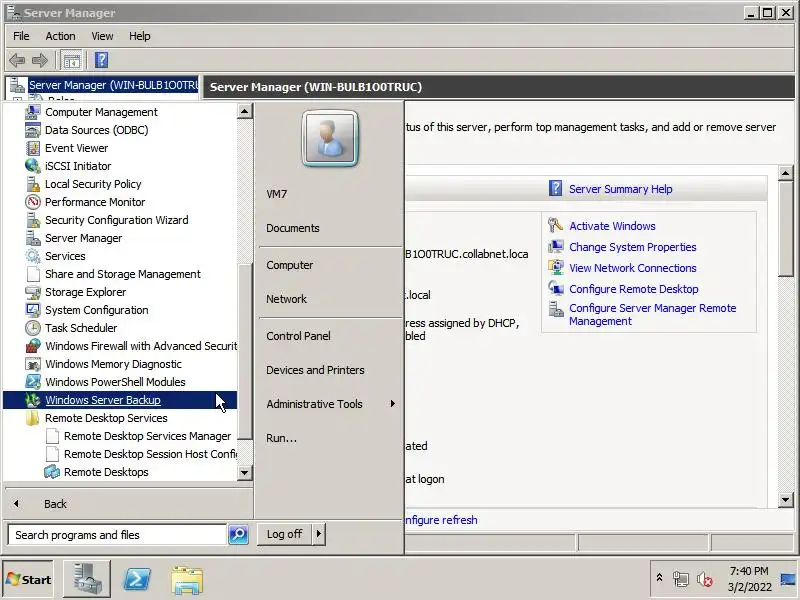This screenshot has height=600, width=800.
Task: Click the Data Sources (ODBC) icon
Action: [33, 130]
